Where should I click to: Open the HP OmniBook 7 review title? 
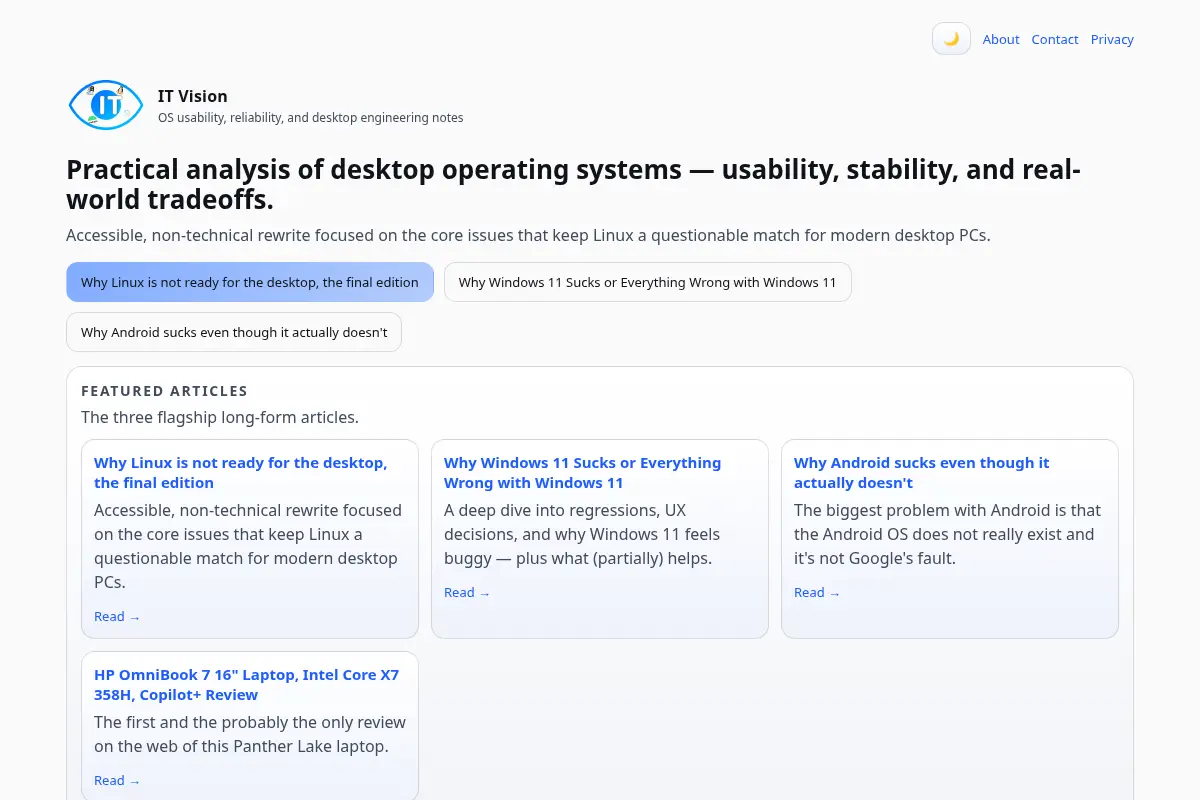[x=246, y=685]
